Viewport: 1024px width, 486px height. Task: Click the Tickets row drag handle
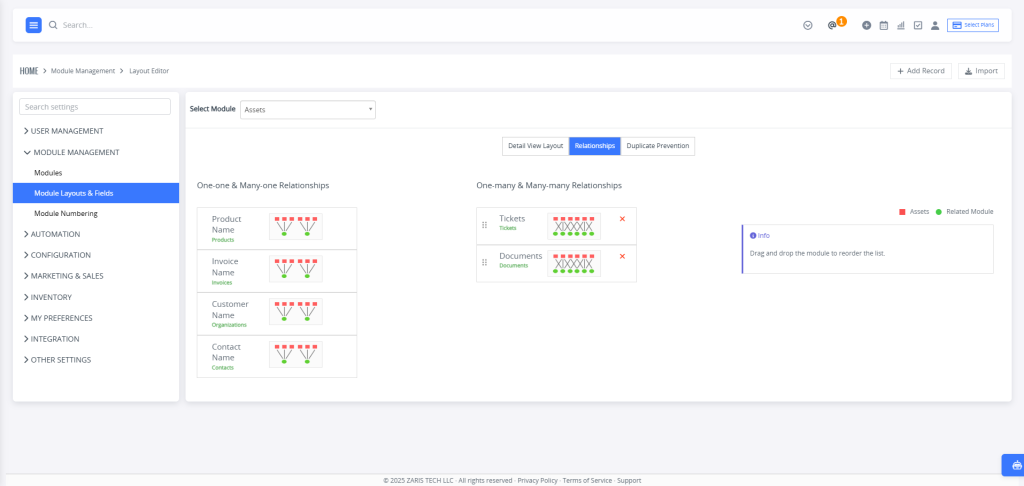(x=485, y=225)
